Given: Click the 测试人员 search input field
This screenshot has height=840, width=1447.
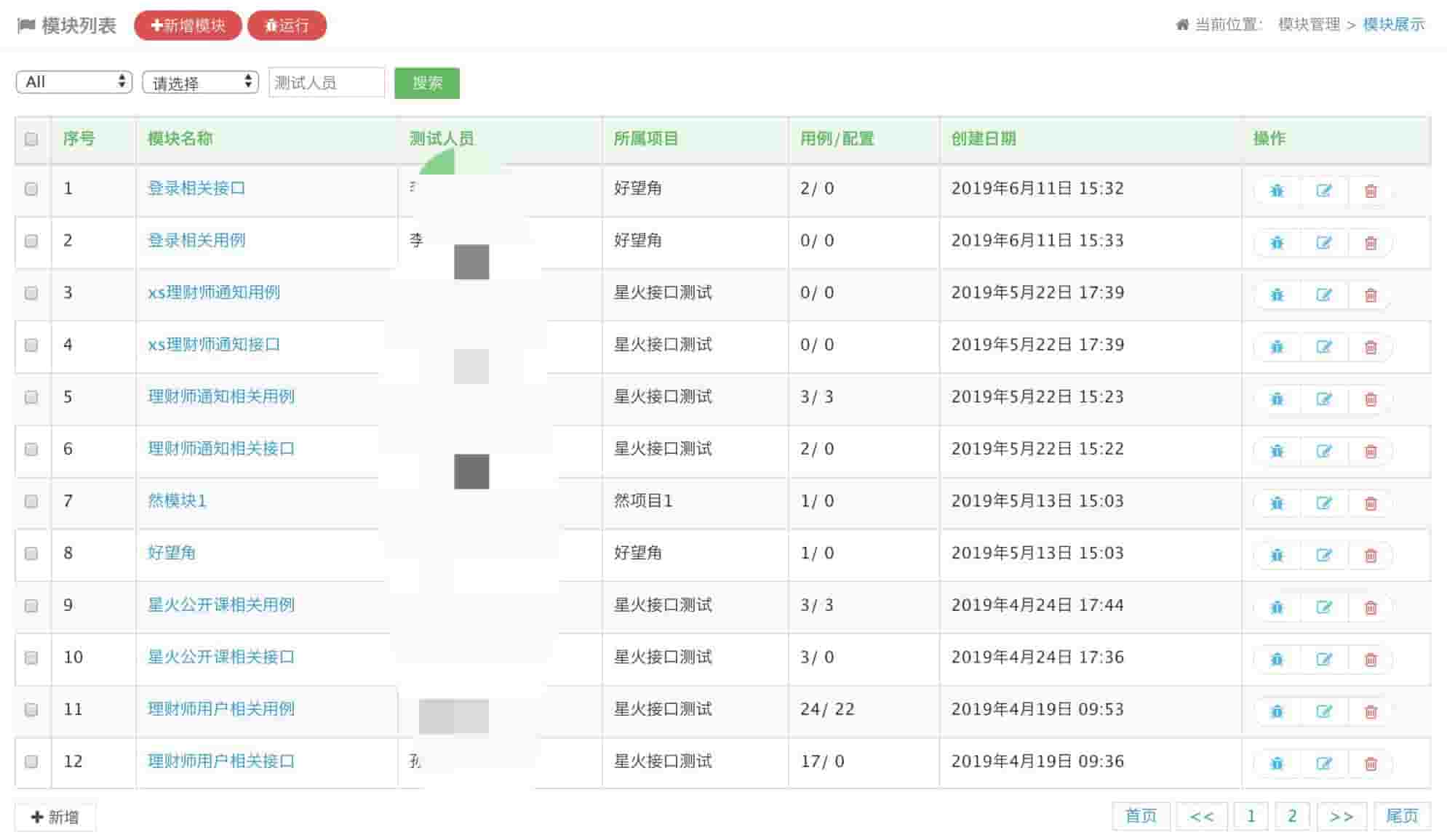Looking at the screenshot, I should coord(326,83).
